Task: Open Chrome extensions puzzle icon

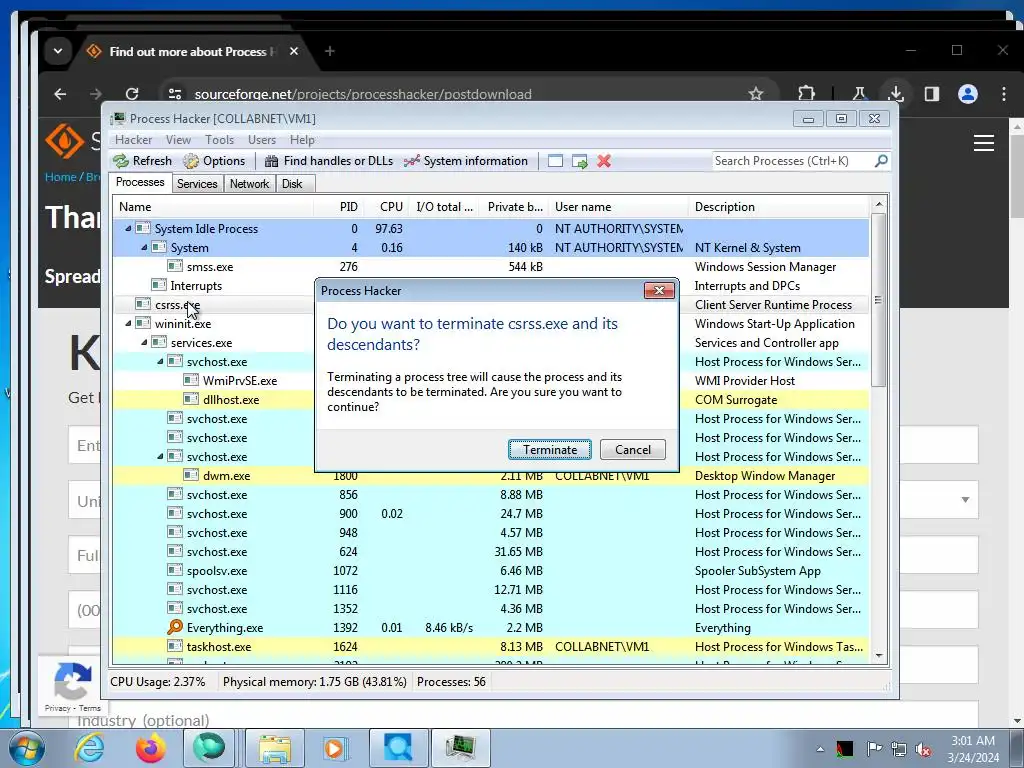Action: tap(807, 94)
